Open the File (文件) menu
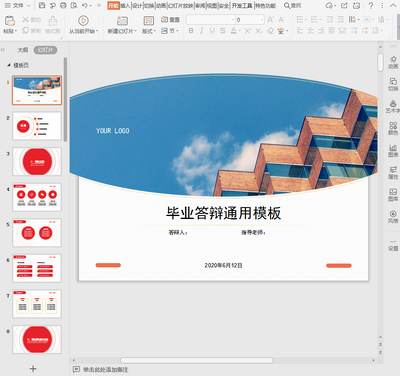The image size is (400, 376). [17, 5]
